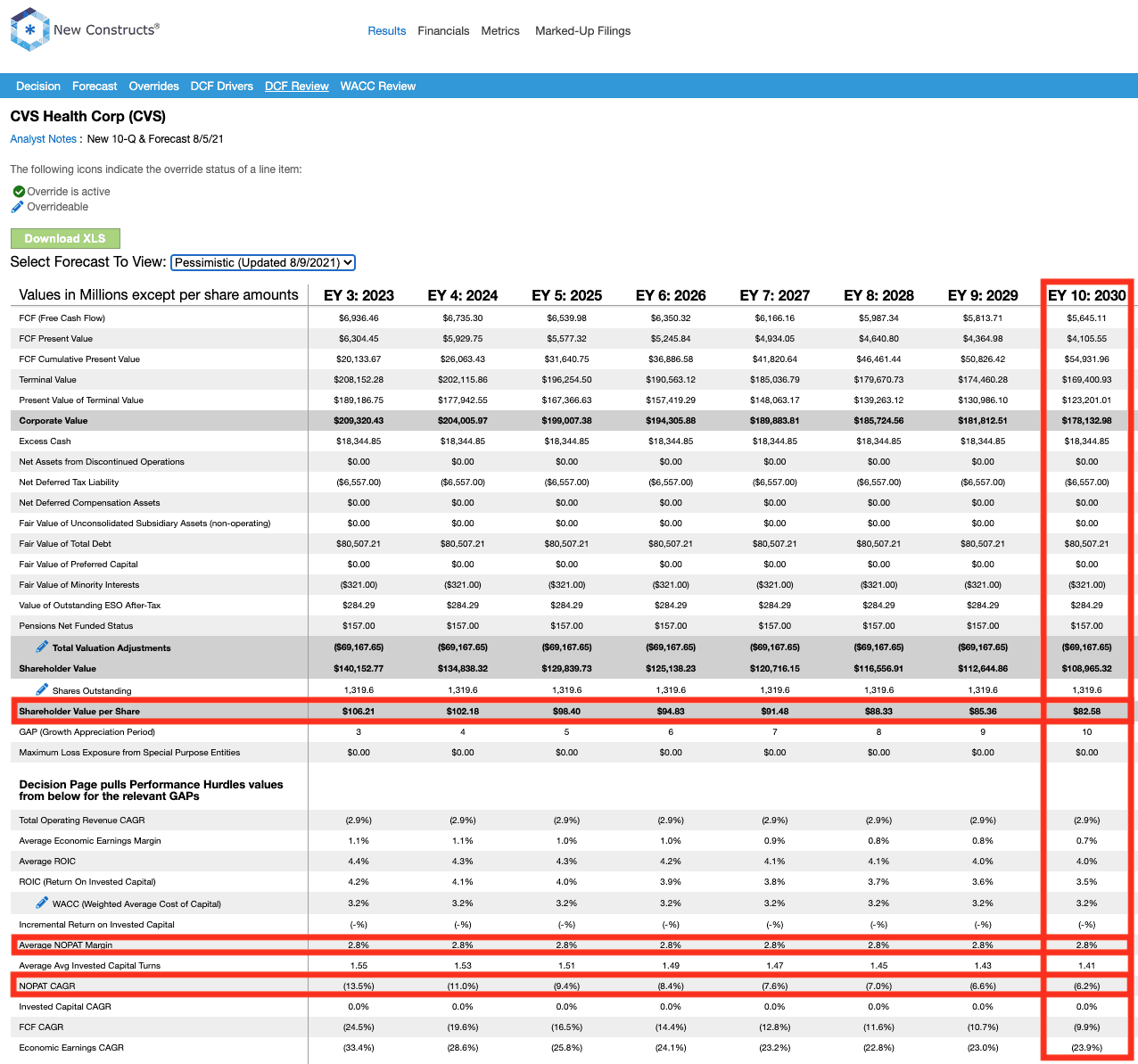Click the $6,936.46 free cash flow value
The image size is (1138, 1064).
tap(359, 318)
